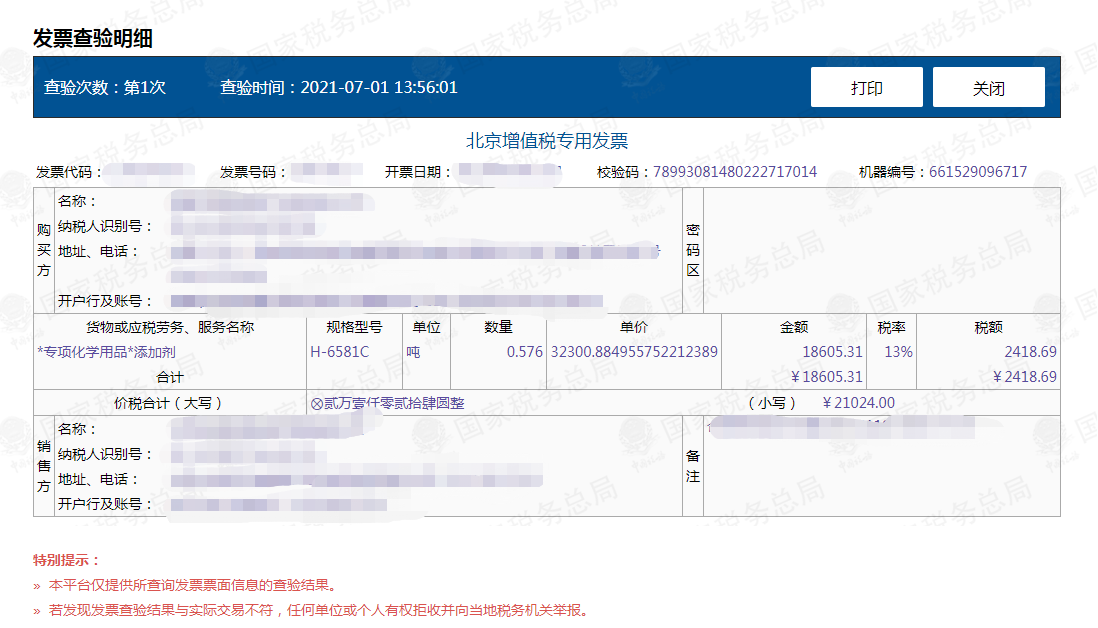
Task: Click the 税率 column header
Action: [891, 327]
